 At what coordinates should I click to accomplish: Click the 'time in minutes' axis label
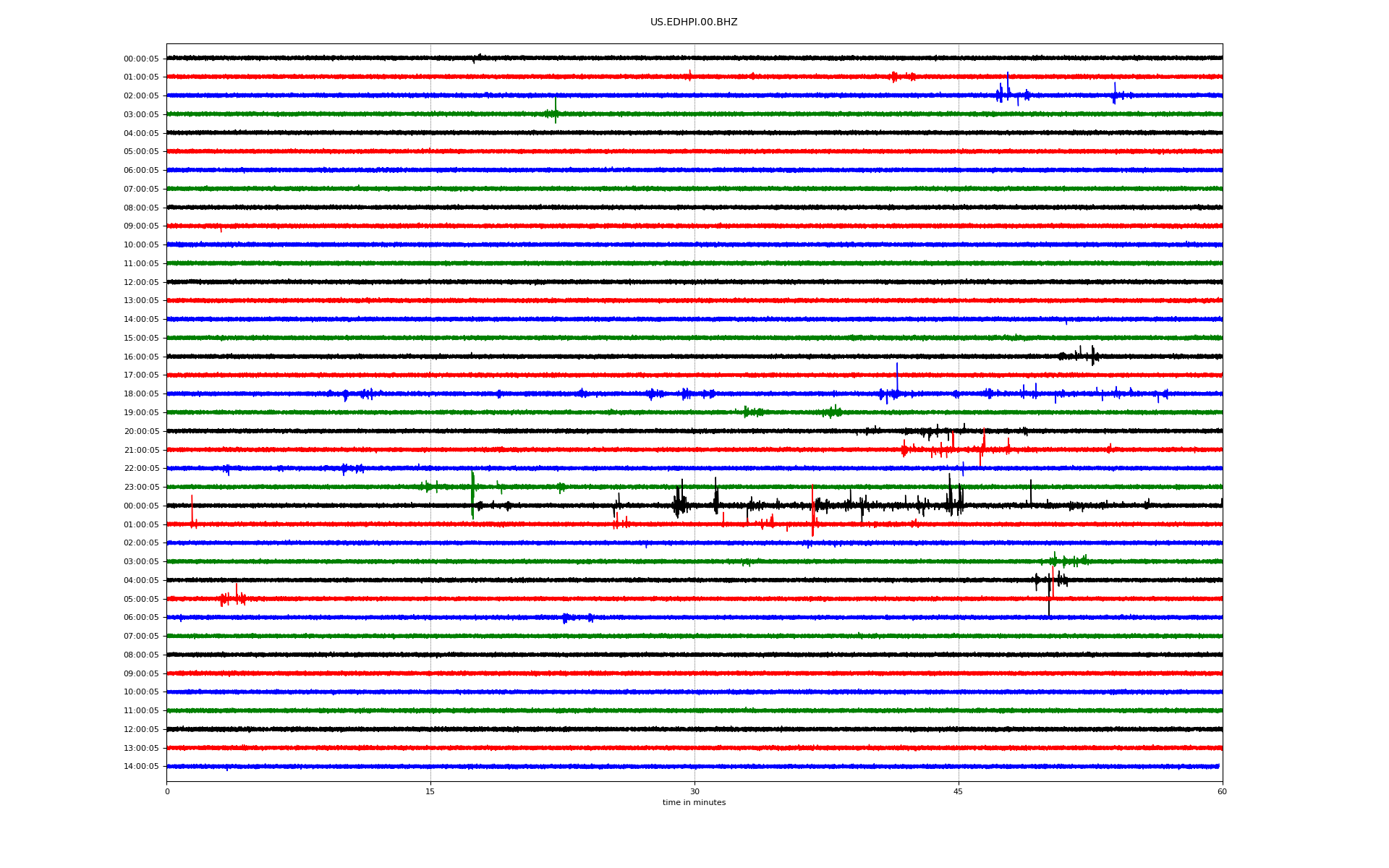click(x=694, y=802)
